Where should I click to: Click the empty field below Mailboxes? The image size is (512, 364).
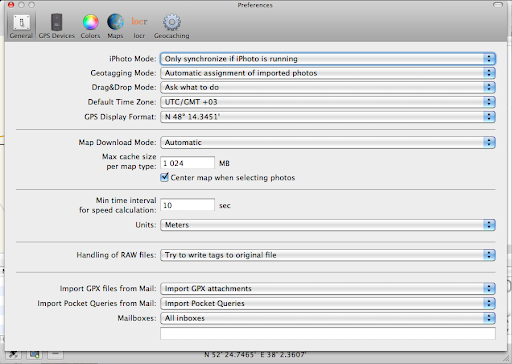(328, 333)
